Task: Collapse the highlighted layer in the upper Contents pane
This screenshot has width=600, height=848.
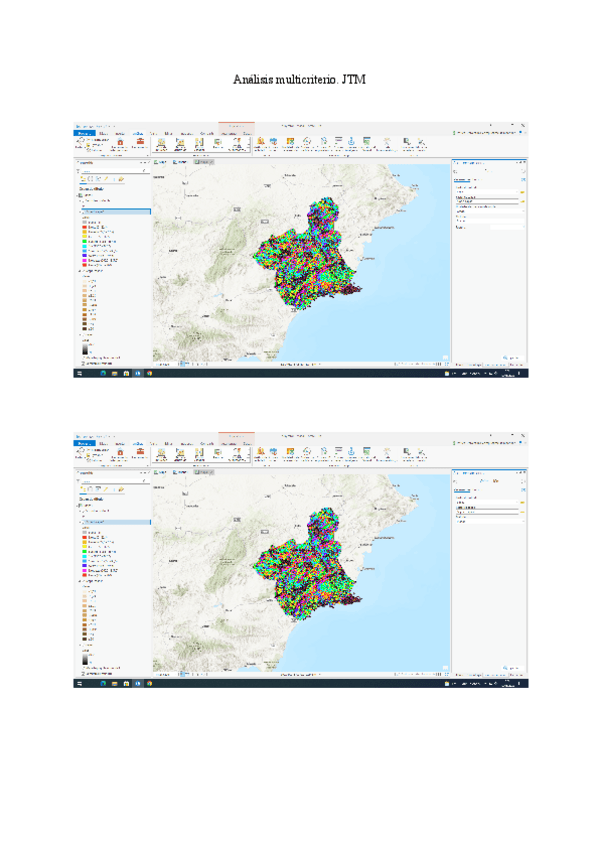Action: click(x=79, y=212)
